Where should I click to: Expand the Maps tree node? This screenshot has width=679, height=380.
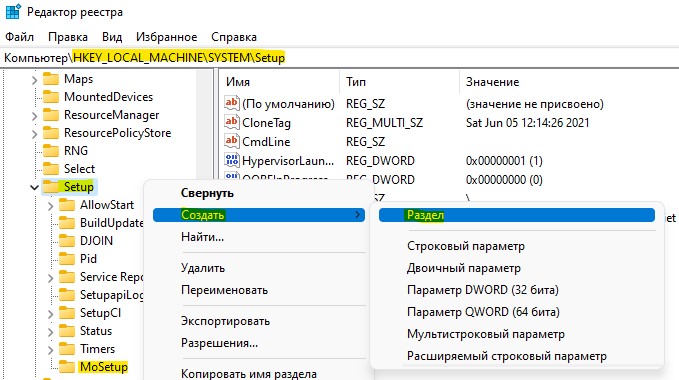point(35,80)
